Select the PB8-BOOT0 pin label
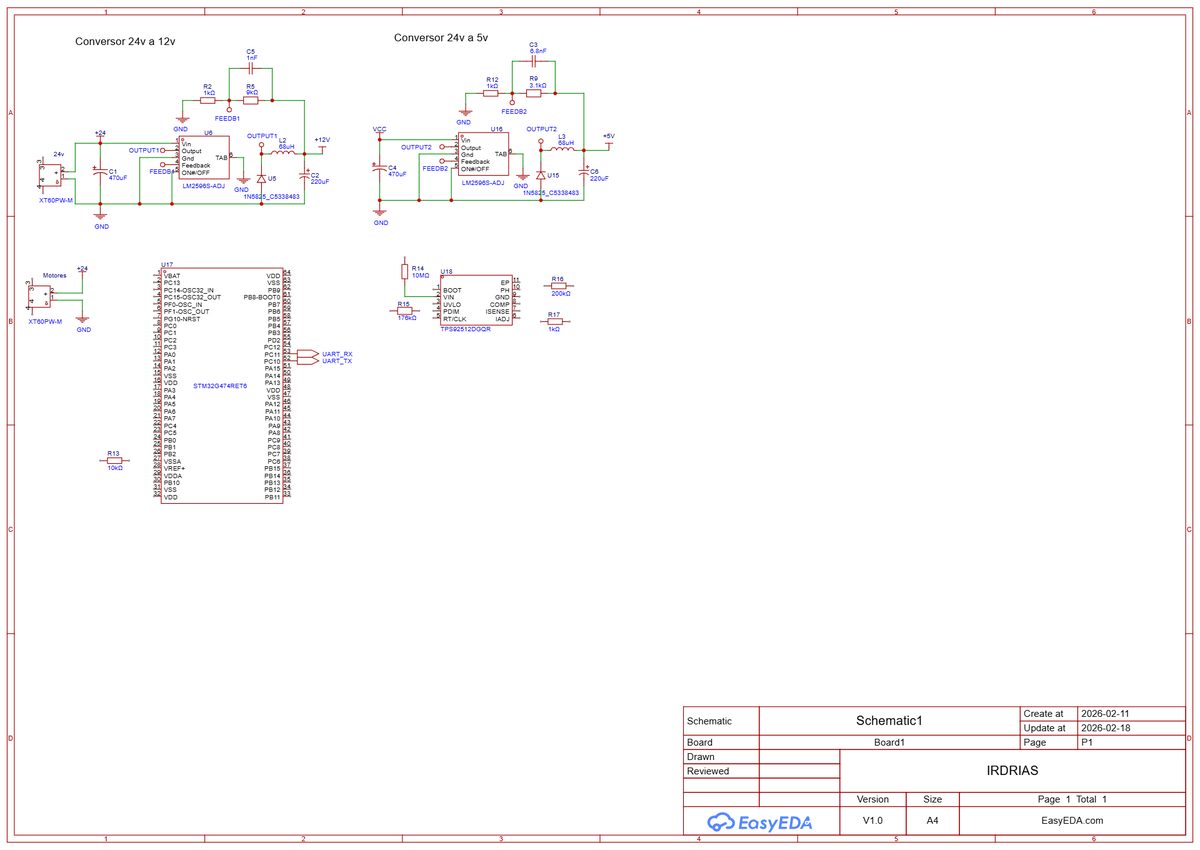This screenshot has width=1200, height=850. point(262,297)
